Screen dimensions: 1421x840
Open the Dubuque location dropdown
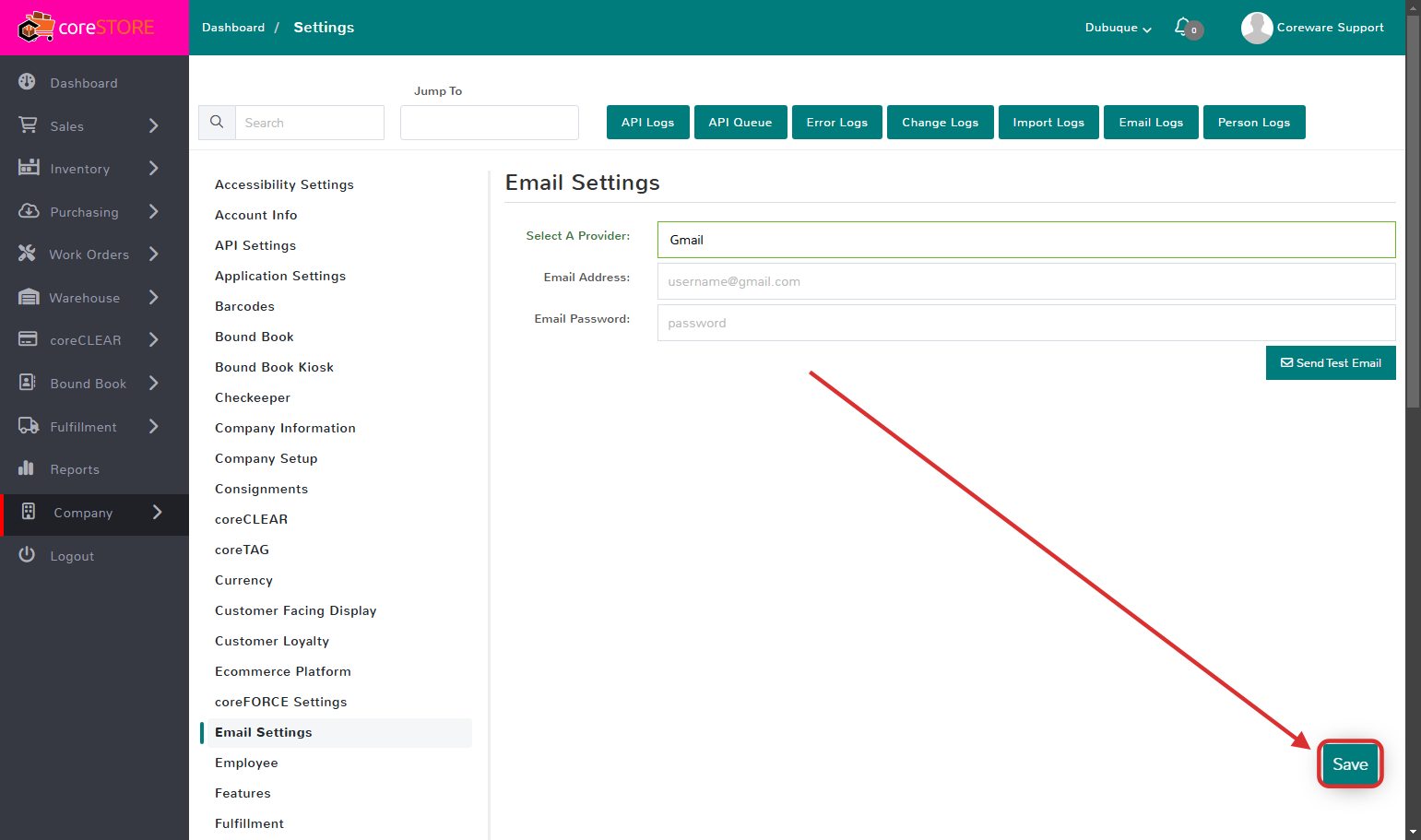coord(1119,28)
